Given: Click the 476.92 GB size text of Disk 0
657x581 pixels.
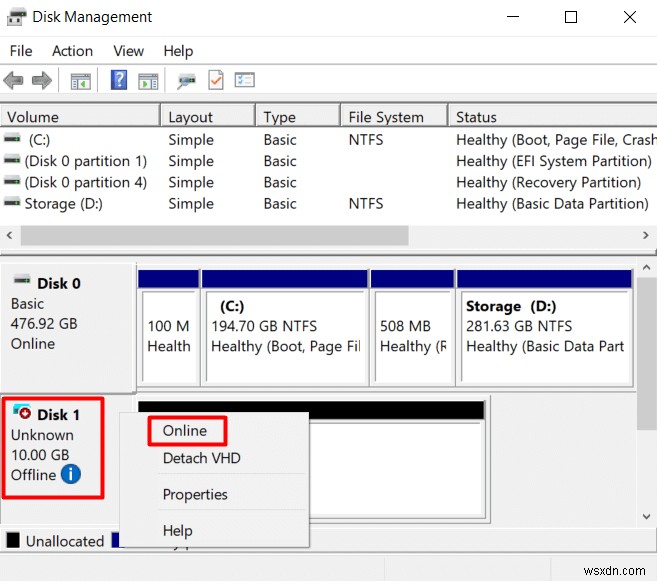Looking at the screenshot, I should 44,324.
